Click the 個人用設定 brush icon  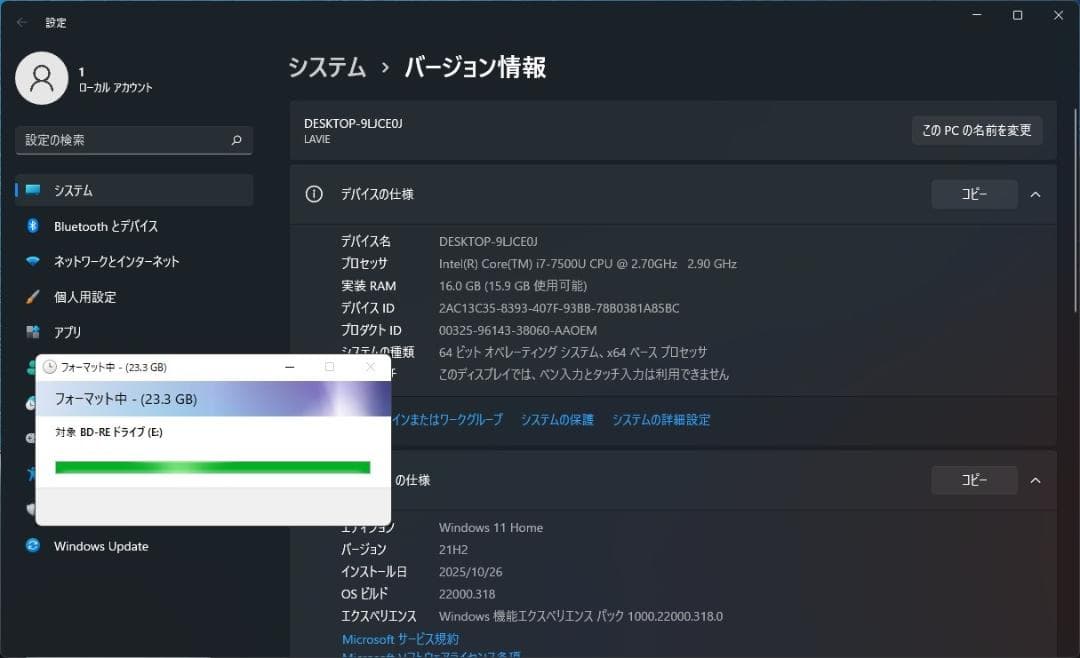tap(33, 296)
